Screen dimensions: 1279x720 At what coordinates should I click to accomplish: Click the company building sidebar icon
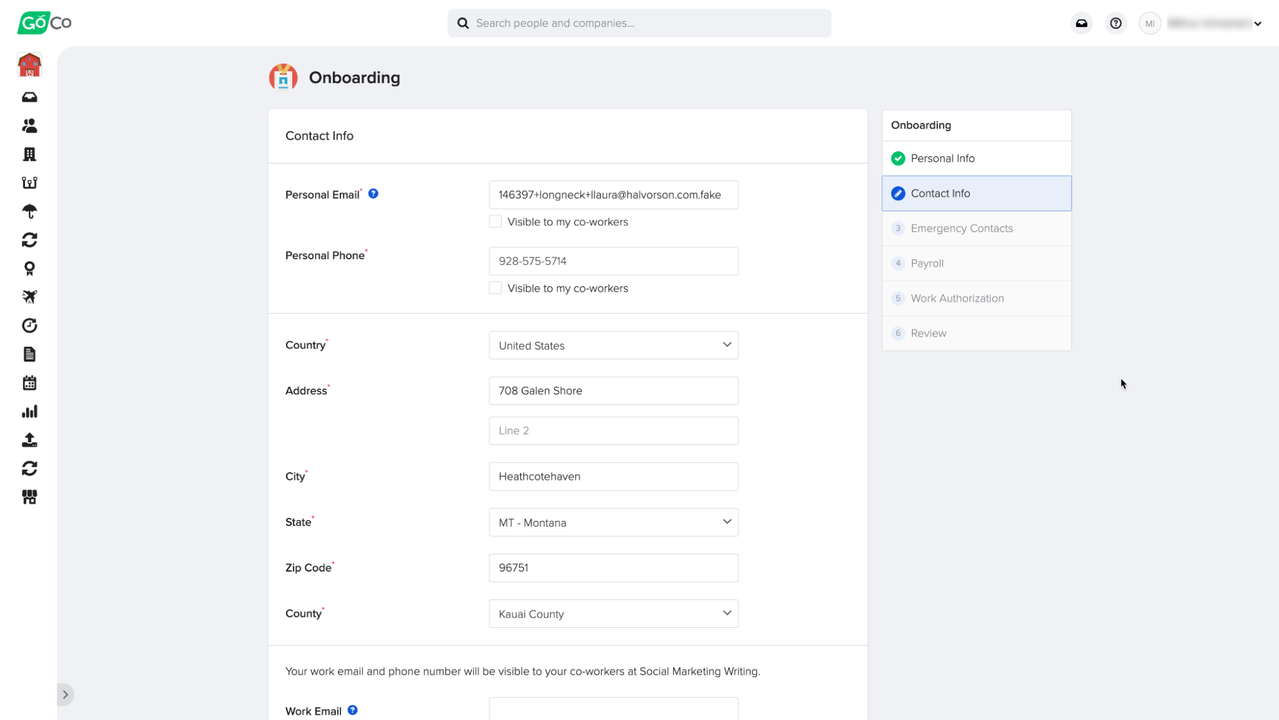(x=29, y=155)
